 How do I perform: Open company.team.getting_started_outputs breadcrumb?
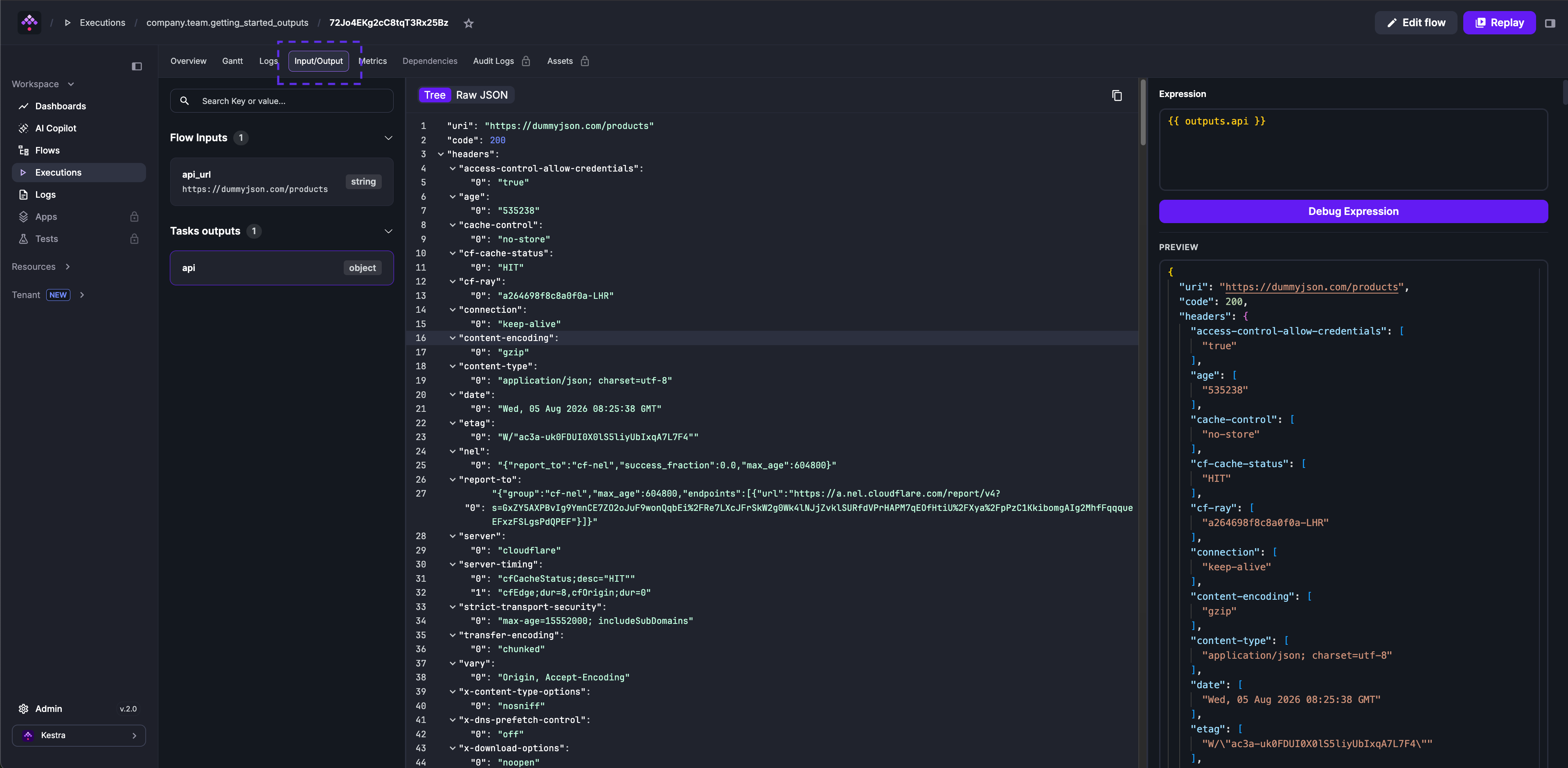pyautogui.click(x=227, y=23)
